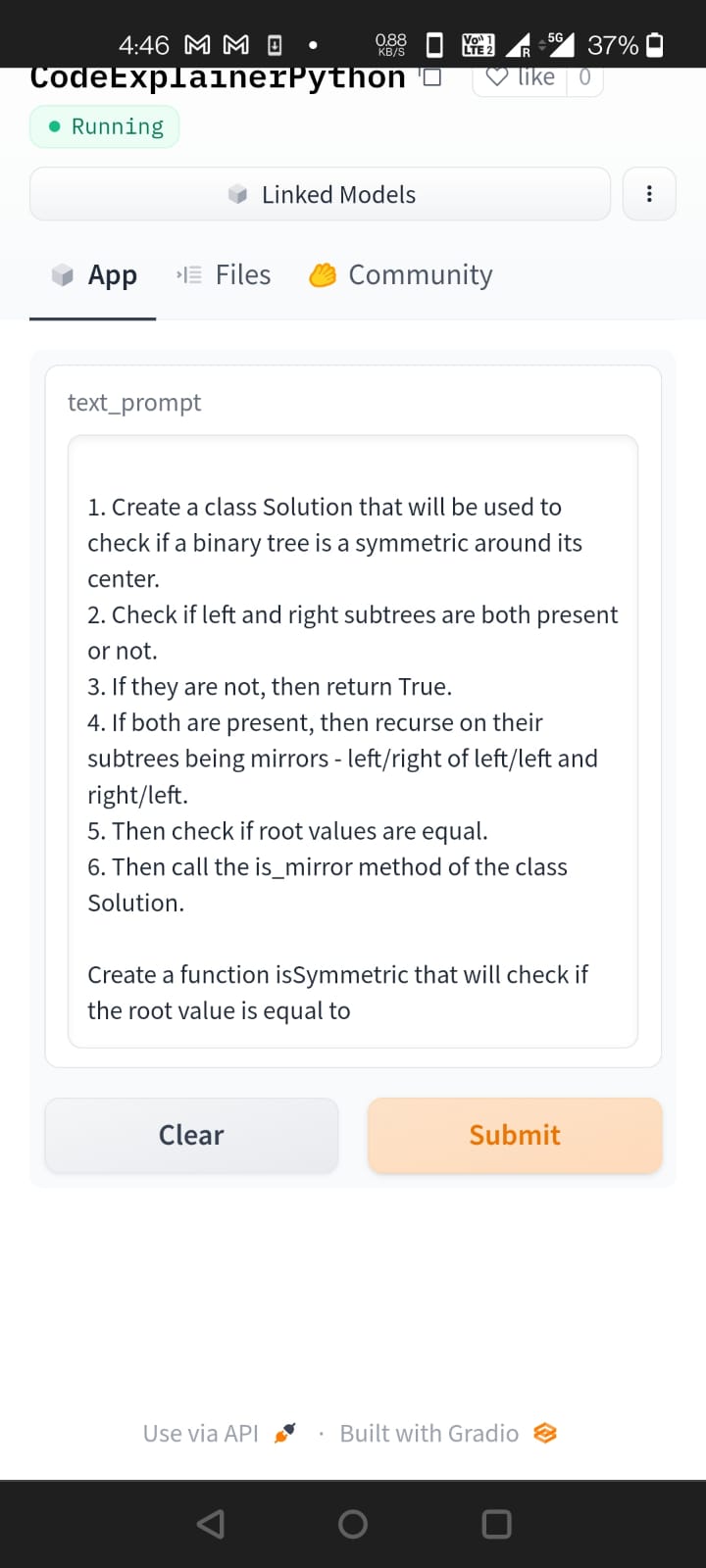Viewport: 706px width, 1568px height.
Task: Tap the Android recent apps square
Action: click(x=497, y=1524)
